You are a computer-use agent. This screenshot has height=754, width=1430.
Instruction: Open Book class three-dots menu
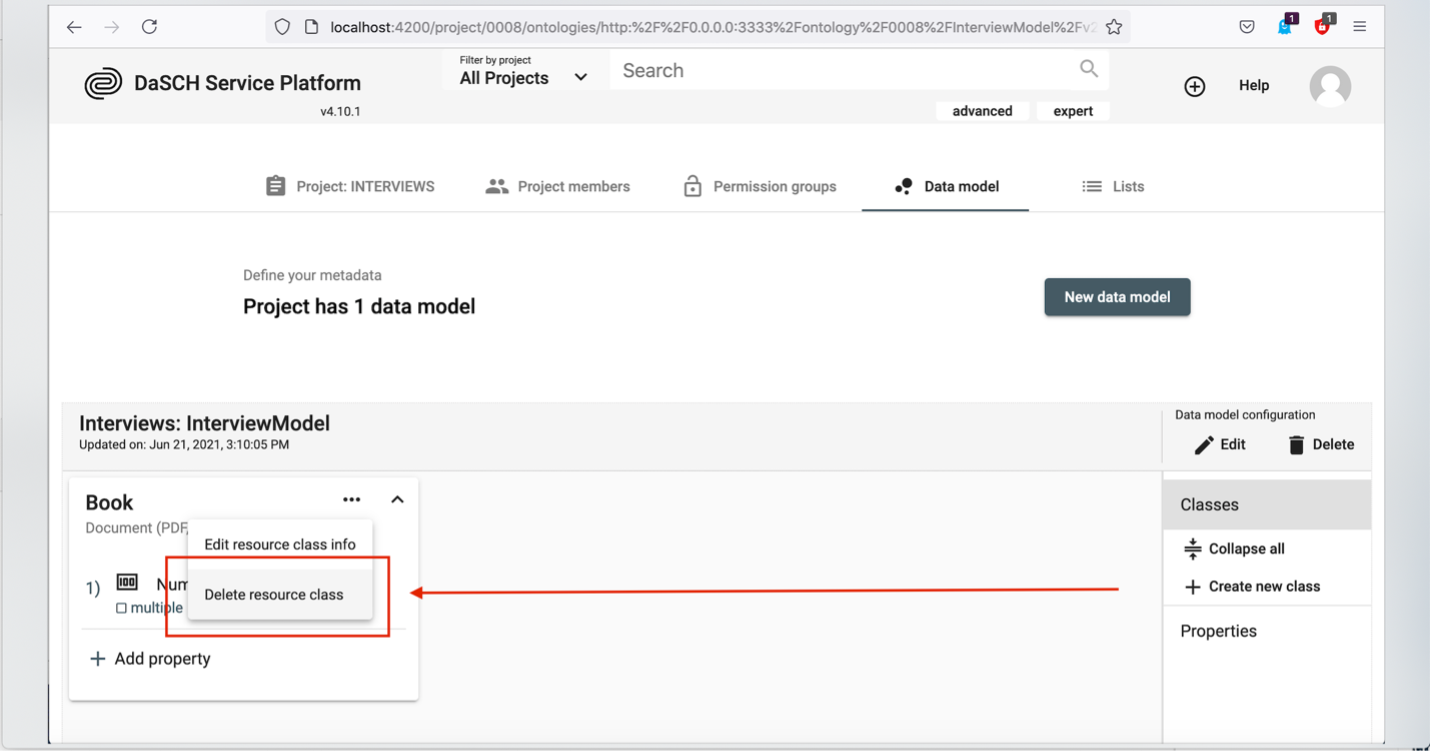351,500
